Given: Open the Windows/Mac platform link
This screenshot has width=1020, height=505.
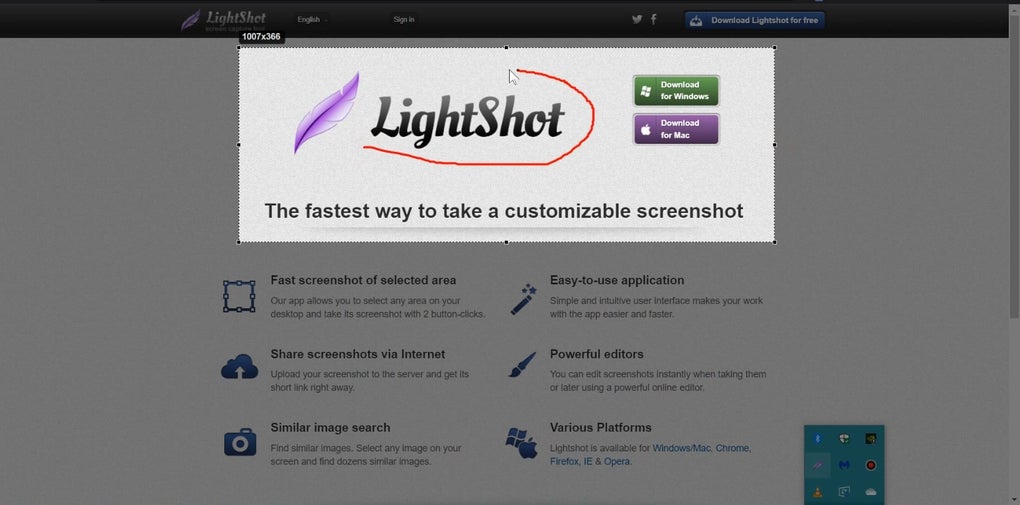Looking at the screenshot, I should [x=682, y=448].
